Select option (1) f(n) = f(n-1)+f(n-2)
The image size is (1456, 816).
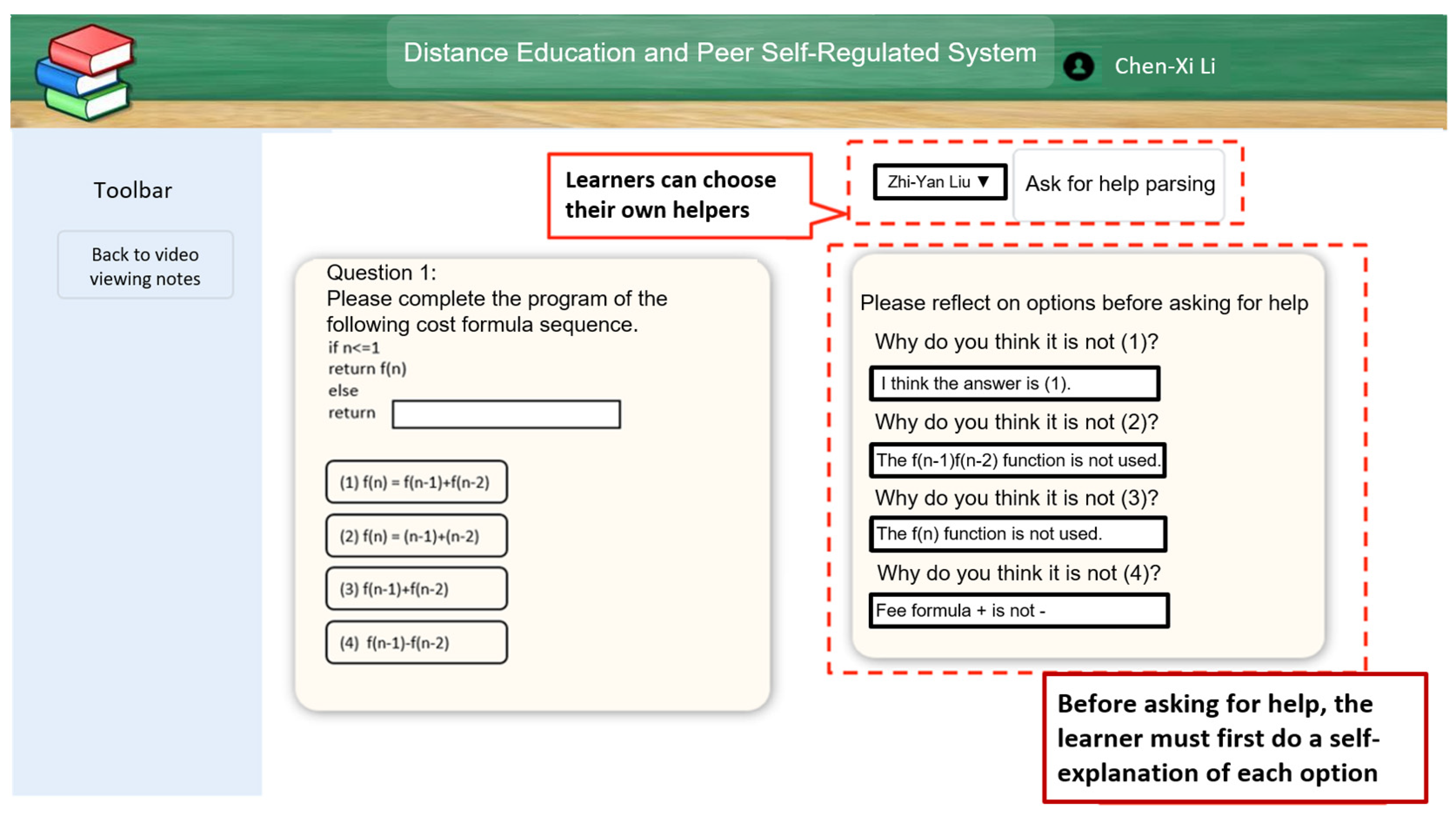416,482
